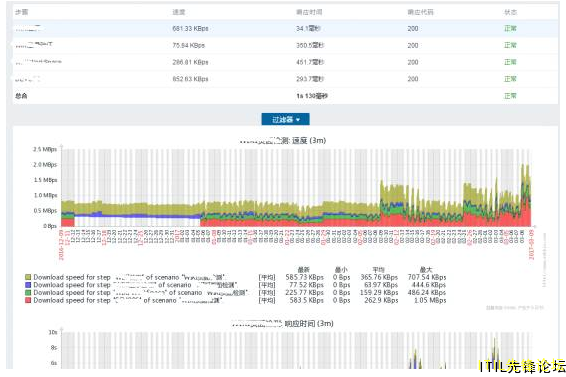Viewport: 566px width, 377px height.
Task: Expand the 过滤器 filter dropdown button
Action: 285,119
